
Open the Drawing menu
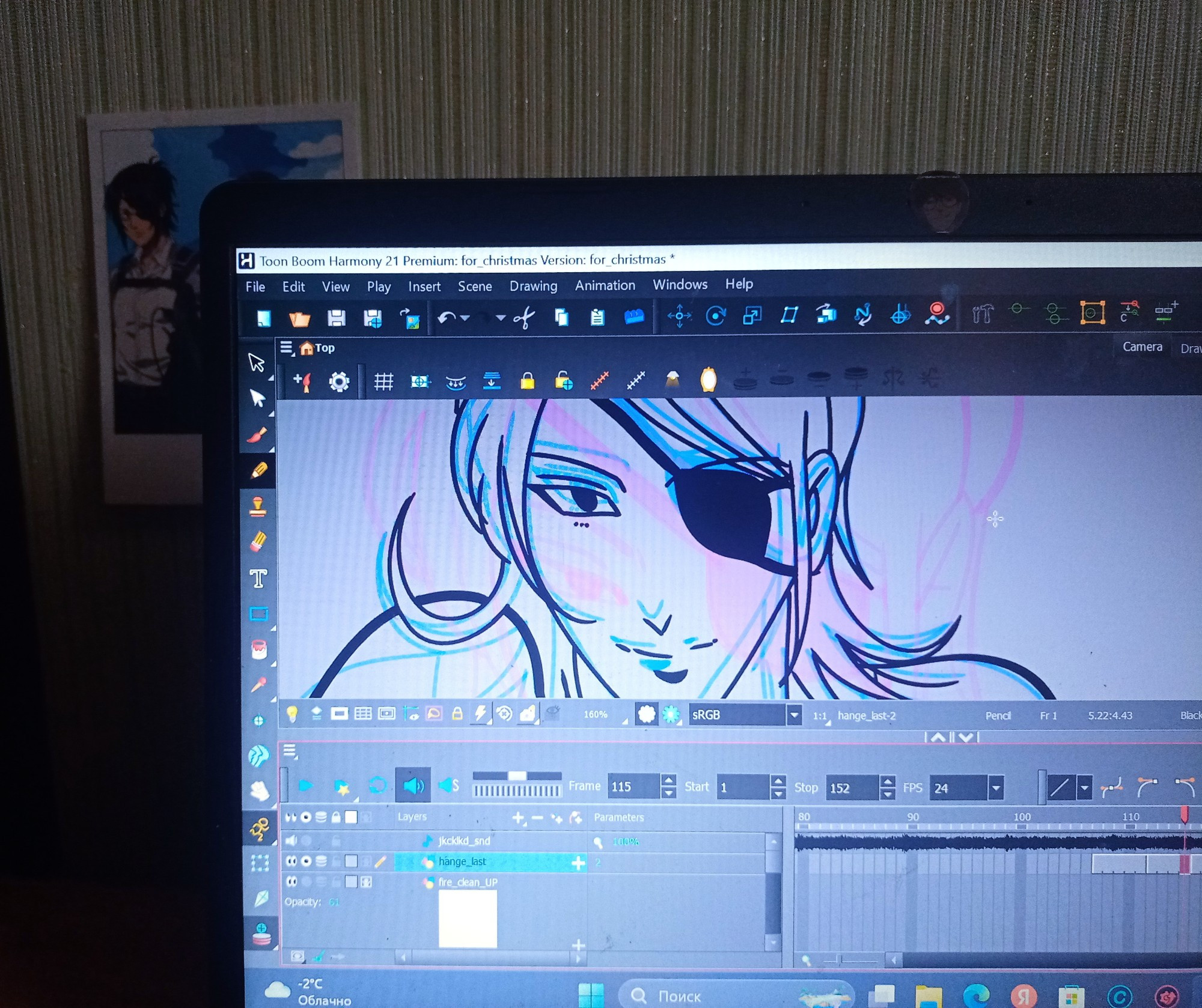tap(533, 286)
